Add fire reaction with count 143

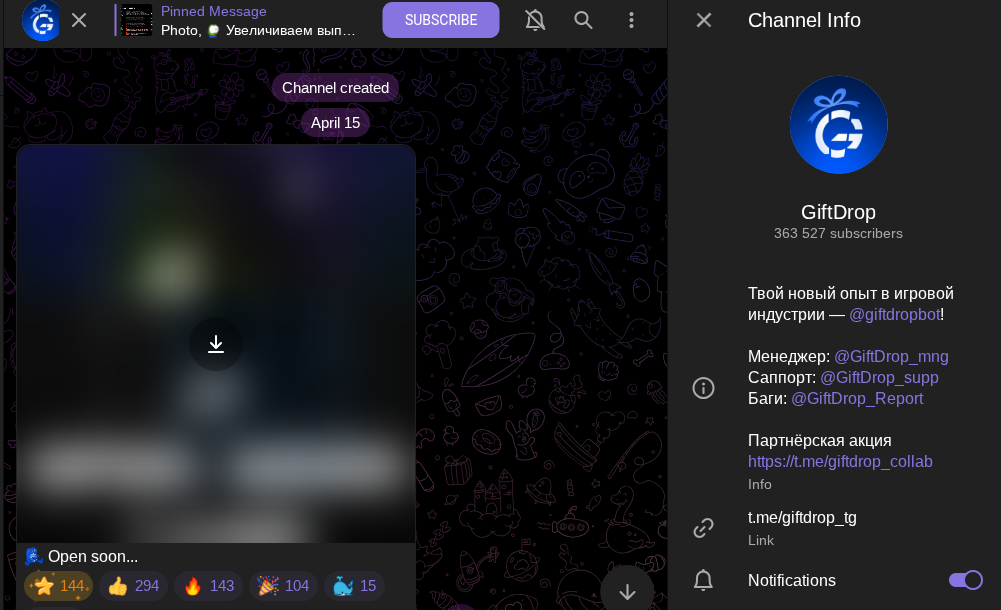pyautogui.click(x=209, y=586)
